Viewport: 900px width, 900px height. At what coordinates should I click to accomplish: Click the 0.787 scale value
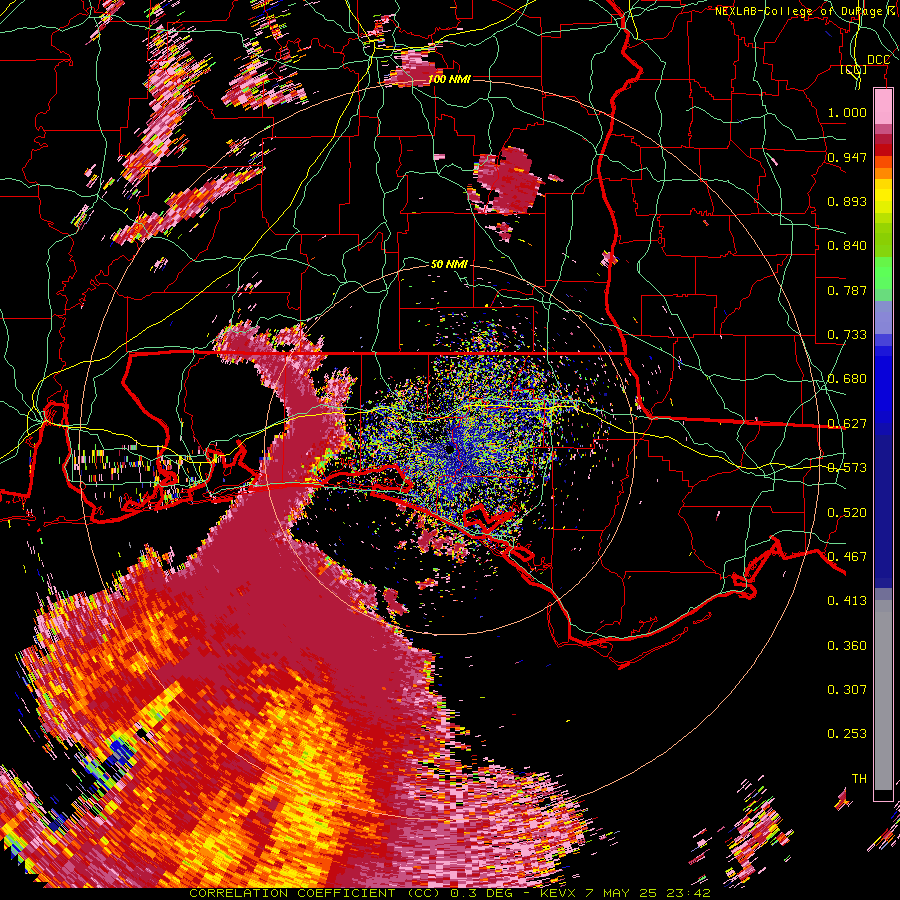(847, 290)
